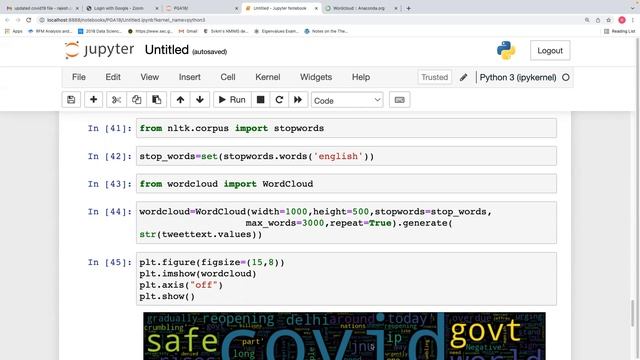640x360 pixels.
Task: Go back in browser history
Action: click(7, 20)
